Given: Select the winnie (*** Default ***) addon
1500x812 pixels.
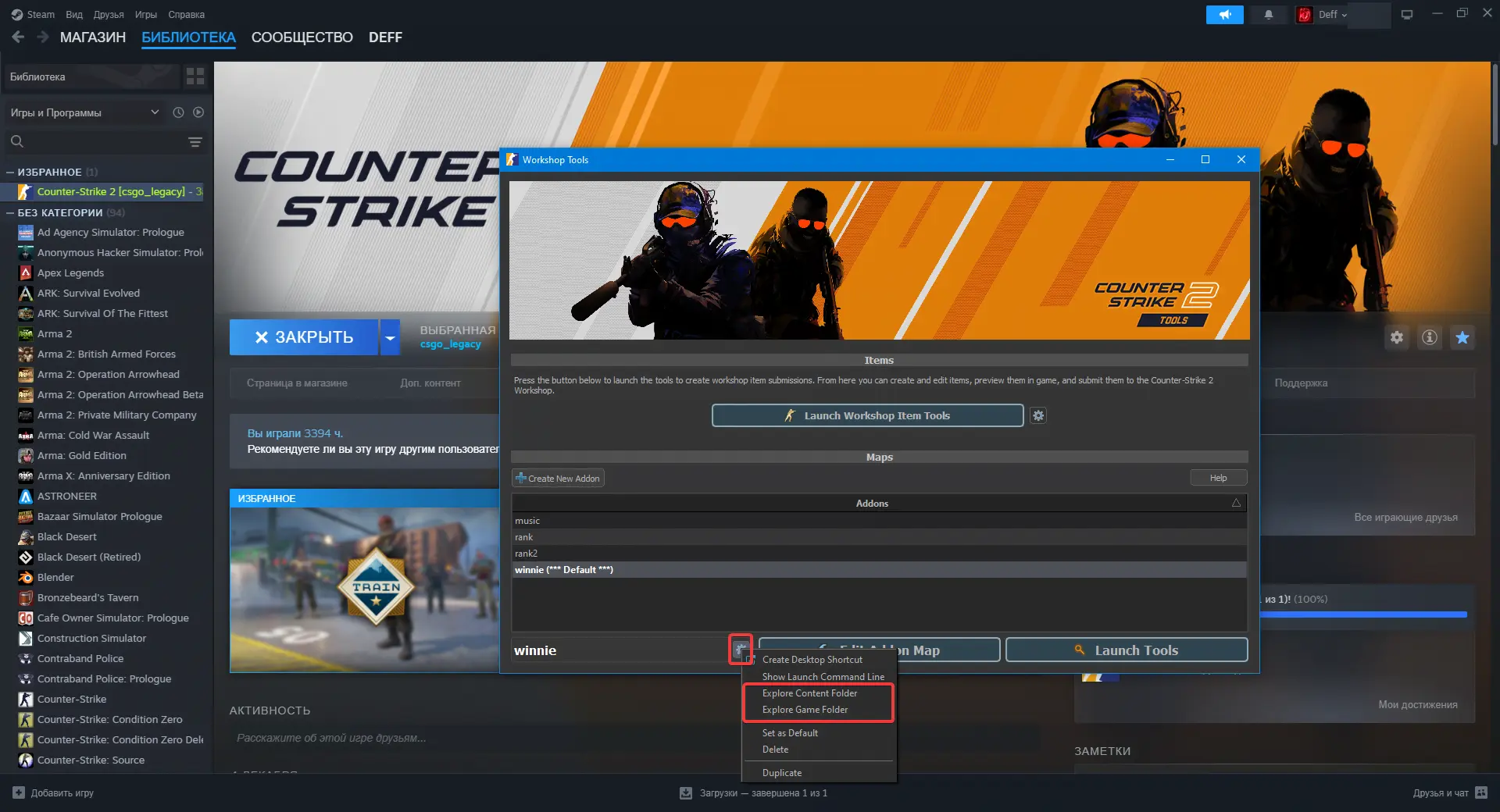Looking at the screenshot, I should pos(879,570).
